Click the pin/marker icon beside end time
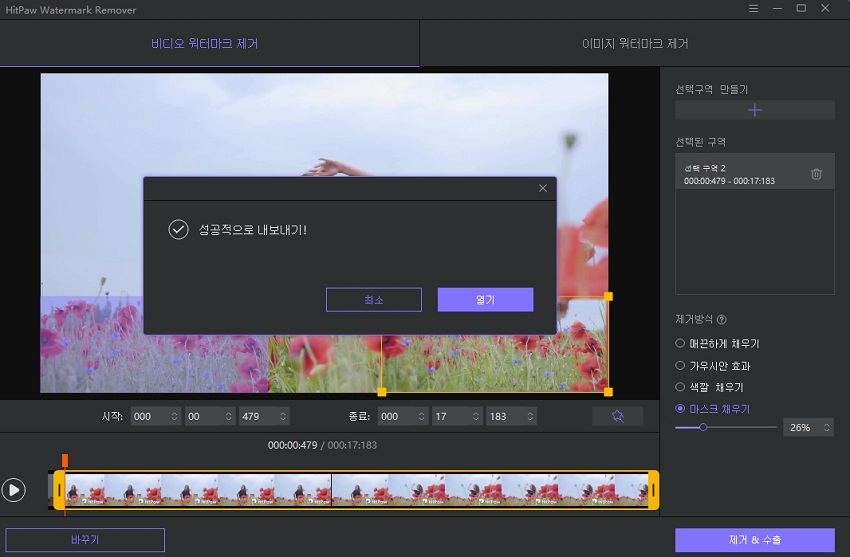850x557 pixels. [617, 416]
